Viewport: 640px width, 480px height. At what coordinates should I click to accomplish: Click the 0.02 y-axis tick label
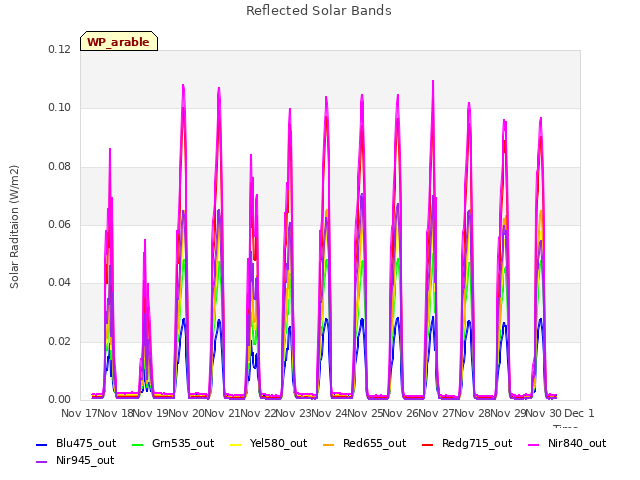[60, 341]
